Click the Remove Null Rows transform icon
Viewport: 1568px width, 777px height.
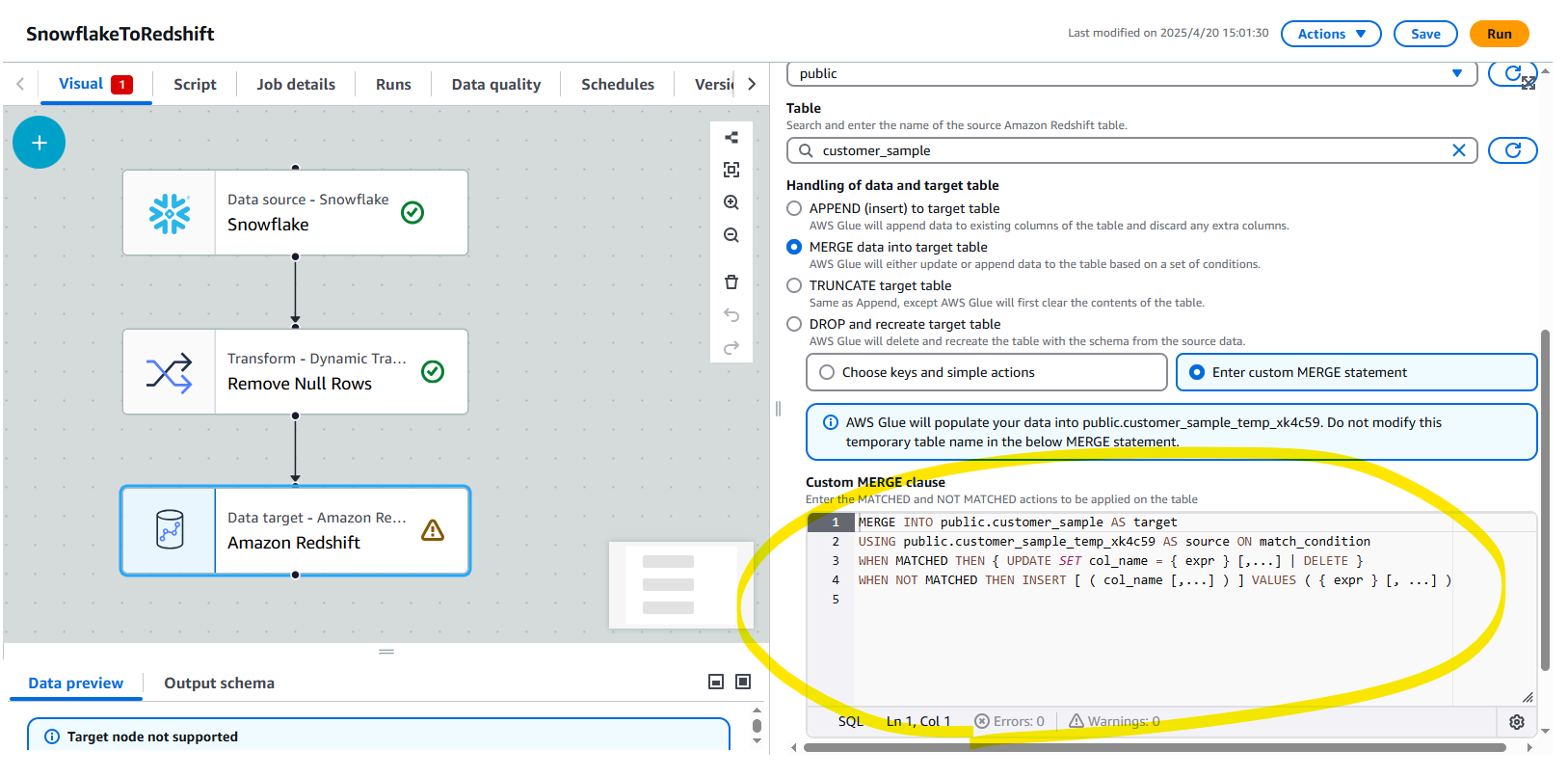tap(169, 373)
